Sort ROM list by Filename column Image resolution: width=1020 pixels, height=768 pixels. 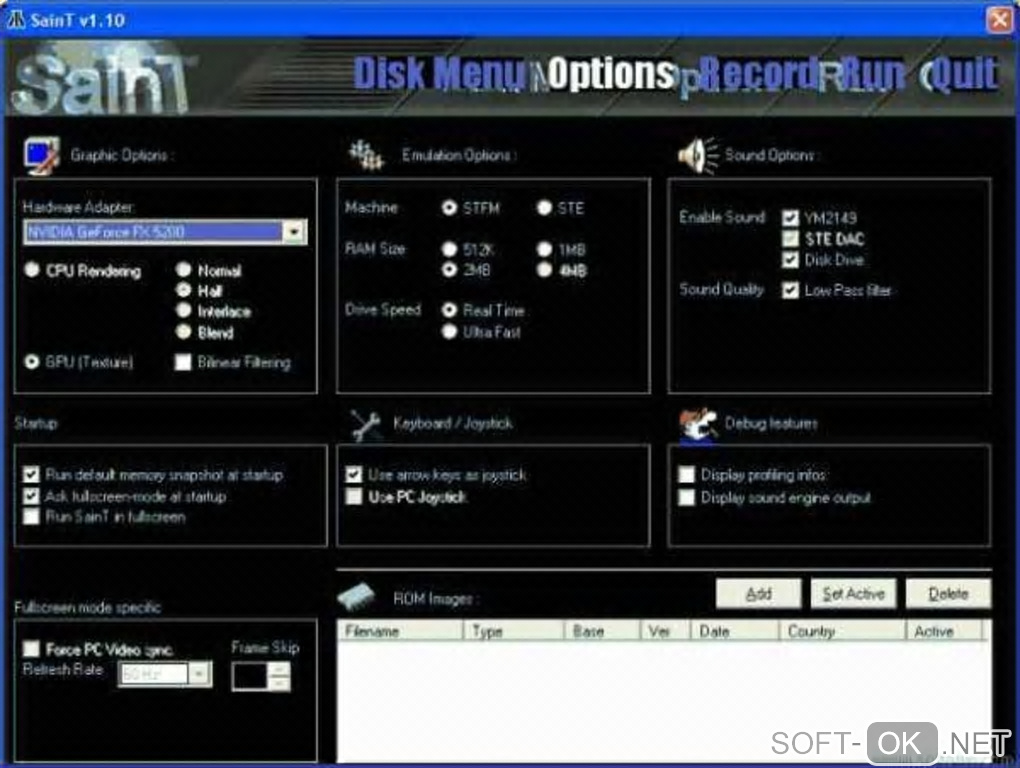click(x=400, y=630)
